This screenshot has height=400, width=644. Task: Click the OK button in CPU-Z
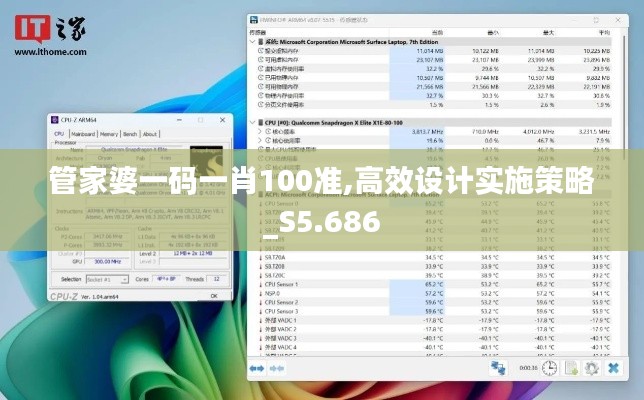tap(214, 296)
